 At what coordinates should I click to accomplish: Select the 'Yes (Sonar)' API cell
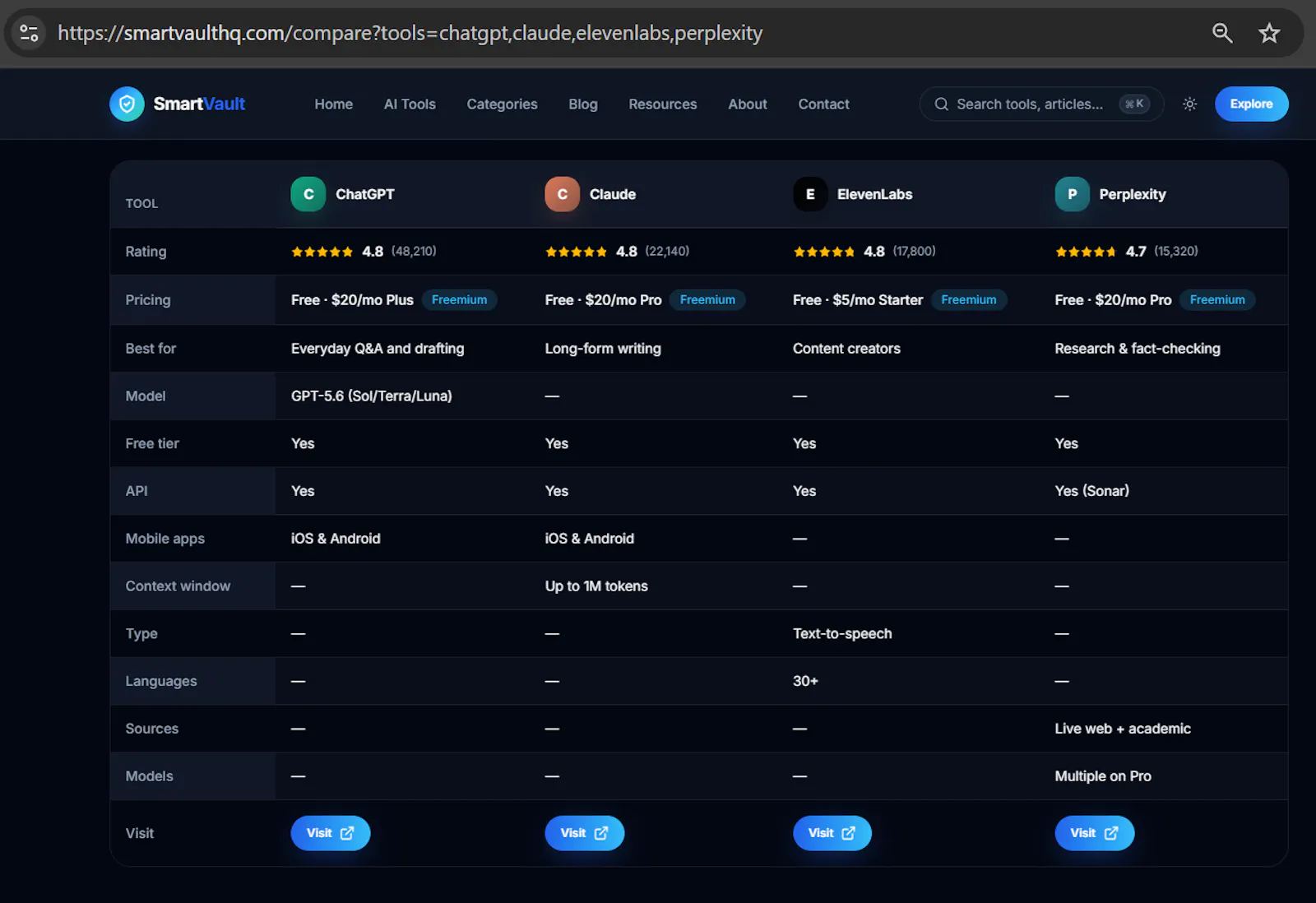coord(1092,491)
